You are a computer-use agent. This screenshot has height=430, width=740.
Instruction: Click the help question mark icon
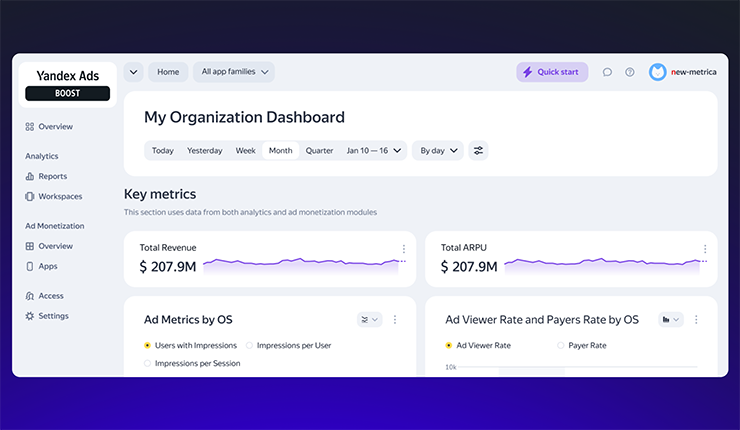pyautogui.click(x=630, y=72)
